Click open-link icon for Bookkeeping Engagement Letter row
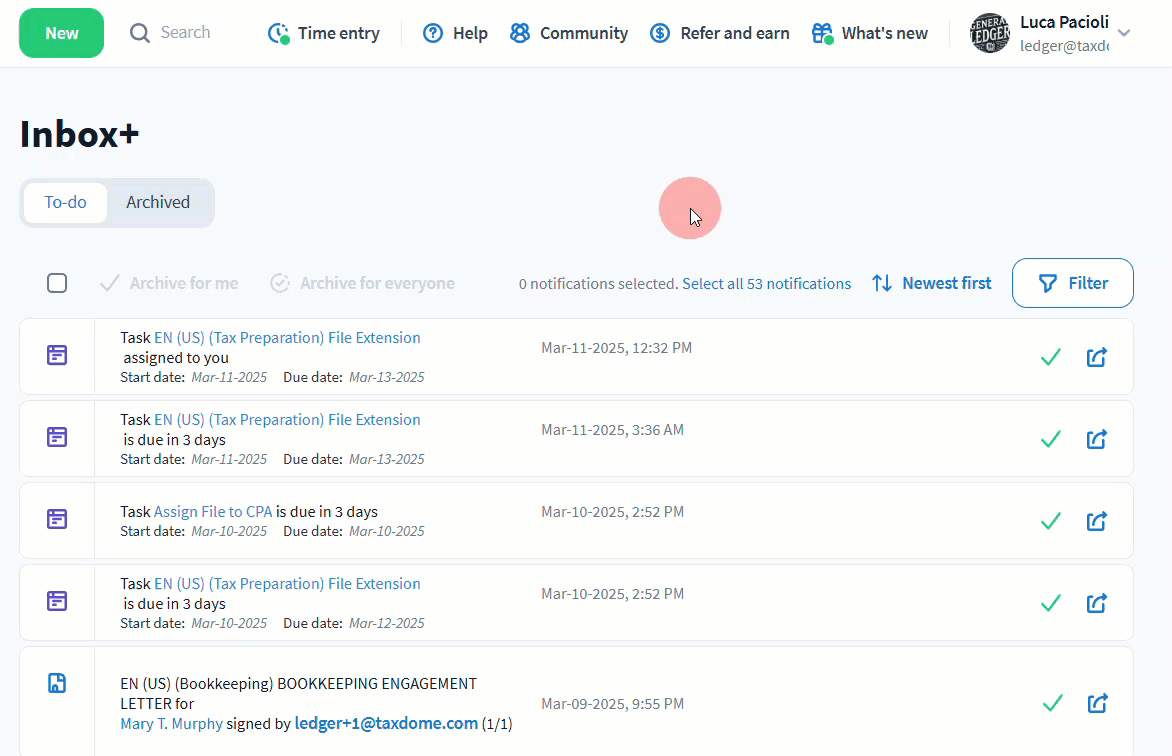Screen dimensions: 1172x756 coord(1097,704)
